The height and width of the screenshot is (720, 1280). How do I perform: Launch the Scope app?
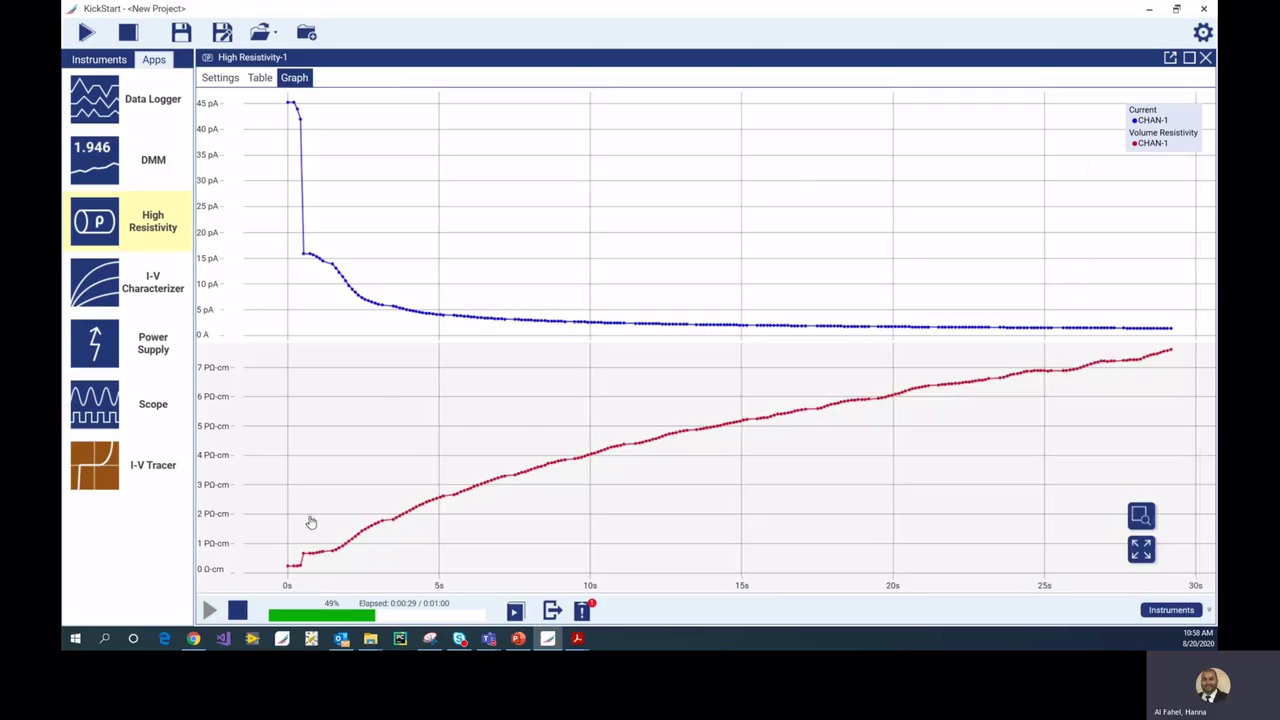(x=125, y=404)
